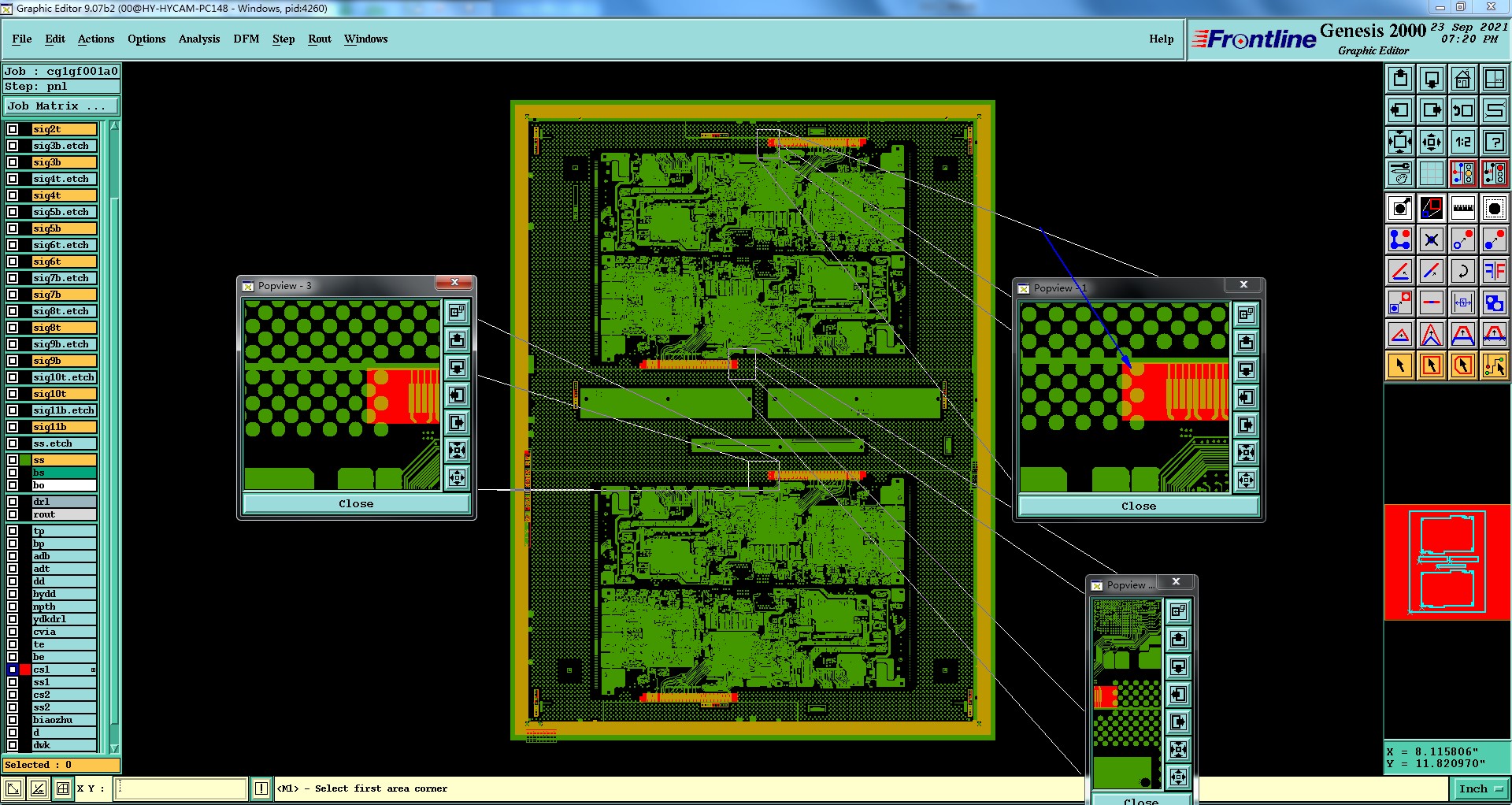Open the DFM menu
Screen dimensions: 1512x805
click(x=246, y=39)
